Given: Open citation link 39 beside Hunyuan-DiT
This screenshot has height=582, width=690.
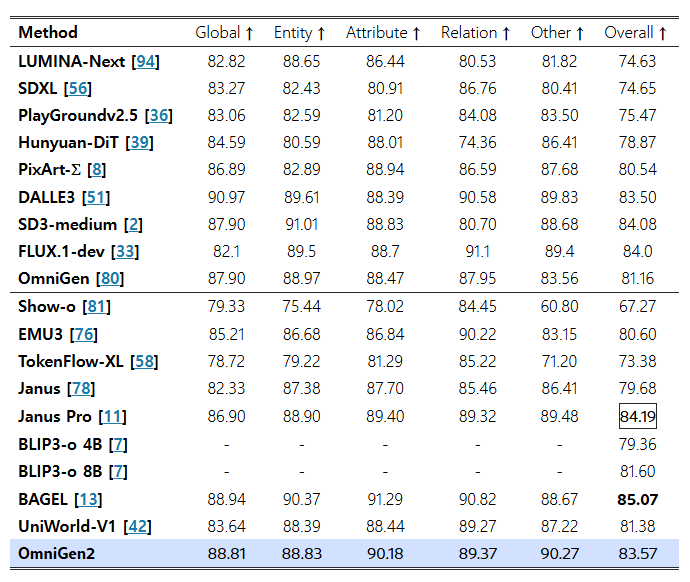Looking at the screenshot, I should point(139,143).
